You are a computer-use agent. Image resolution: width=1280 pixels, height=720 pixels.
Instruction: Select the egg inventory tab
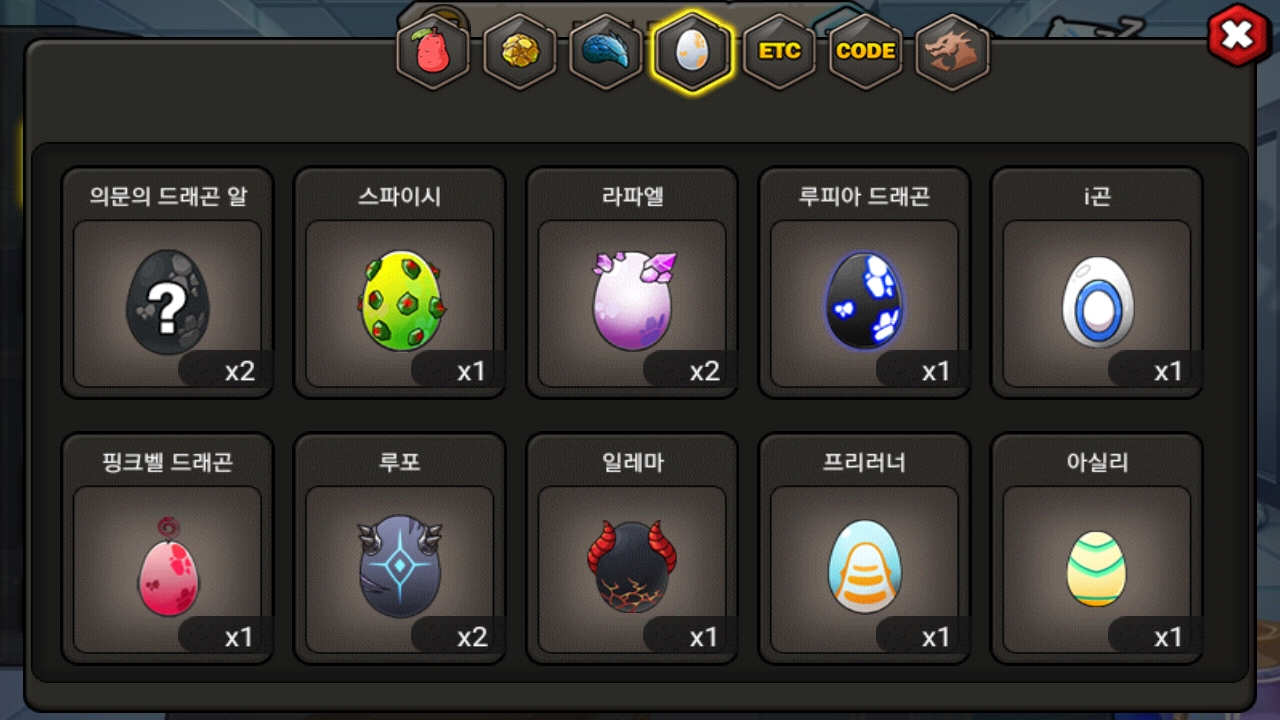[692, 52]
